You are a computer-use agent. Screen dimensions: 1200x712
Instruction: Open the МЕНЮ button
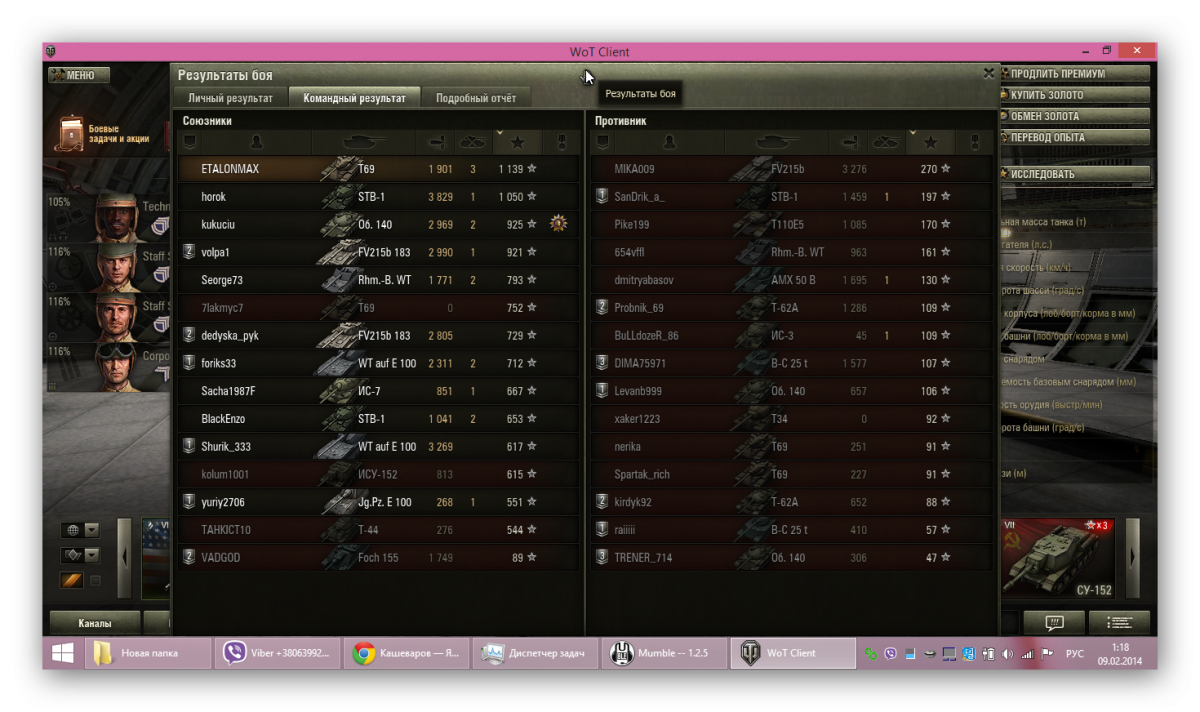pos(78,75)
